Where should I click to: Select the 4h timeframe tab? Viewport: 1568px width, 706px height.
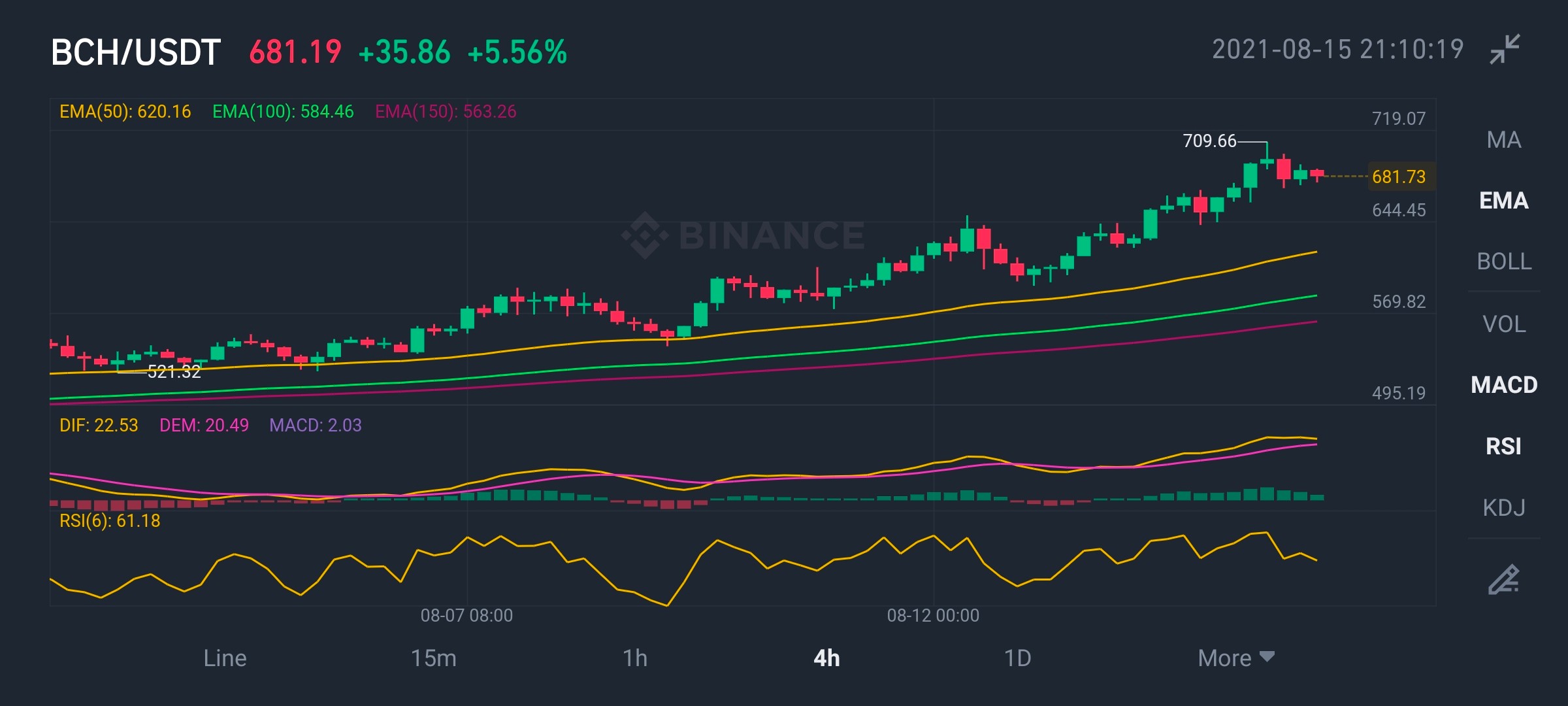click(826, 658)
